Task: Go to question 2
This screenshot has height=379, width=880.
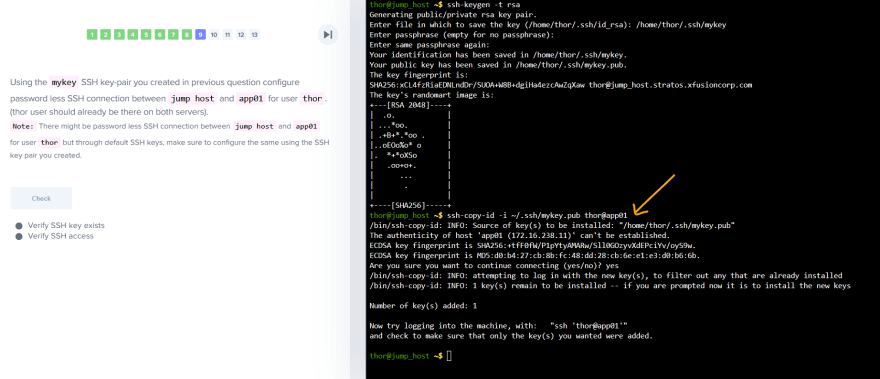Action: 106,35
